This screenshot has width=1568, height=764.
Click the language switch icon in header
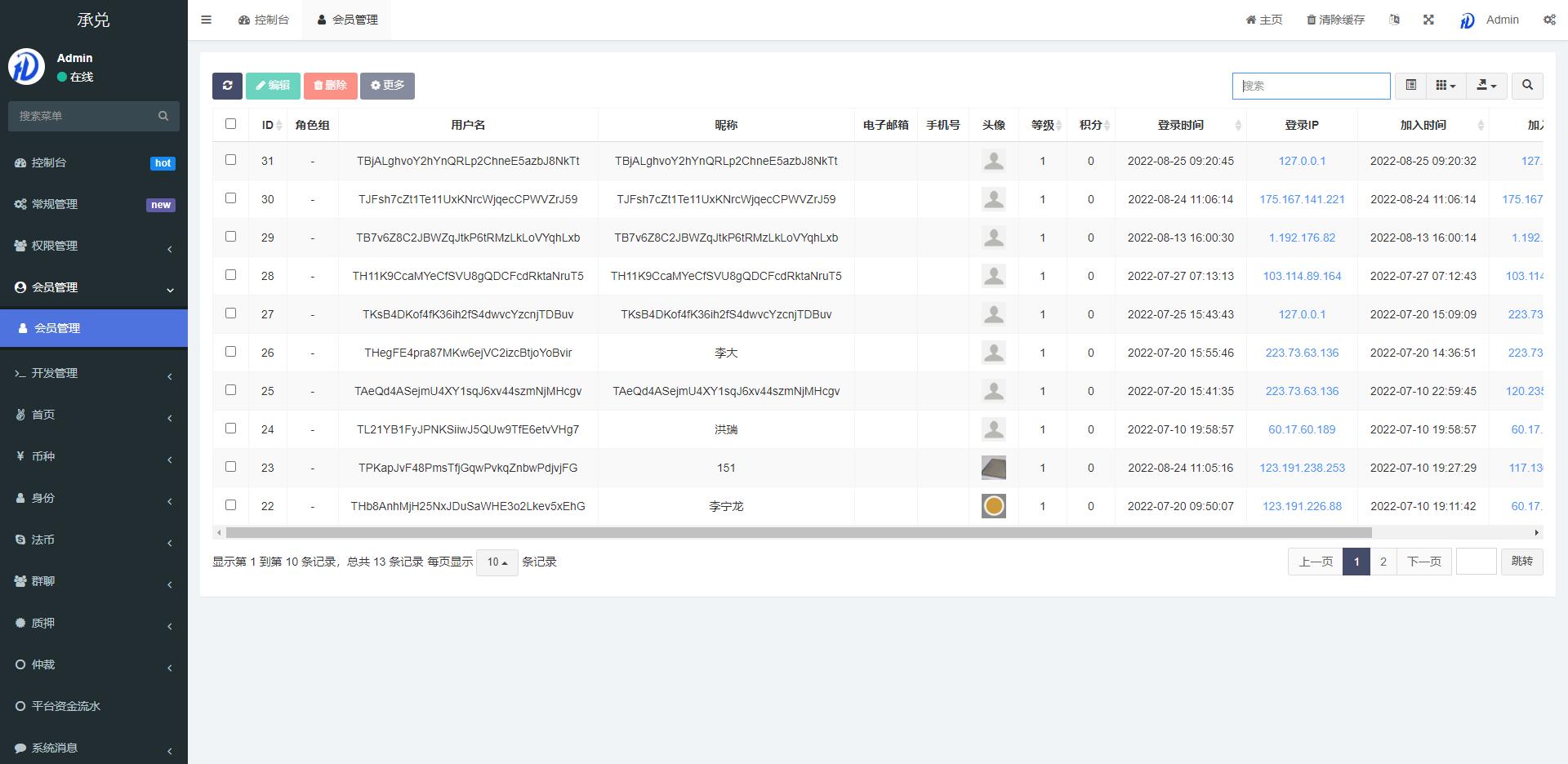(1394, 20)
